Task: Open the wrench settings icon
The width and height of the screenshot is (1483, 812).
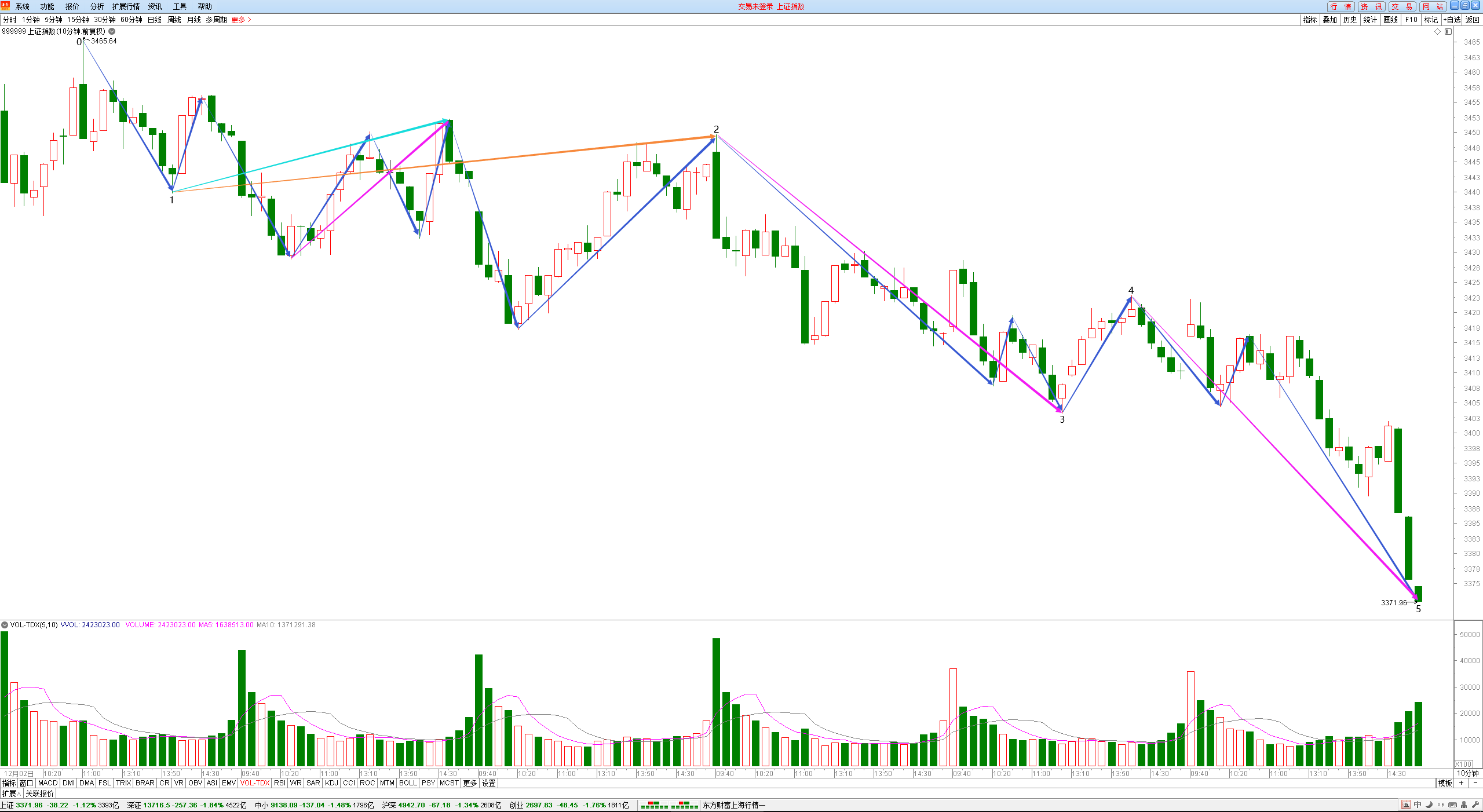Action: point(1475,805)
